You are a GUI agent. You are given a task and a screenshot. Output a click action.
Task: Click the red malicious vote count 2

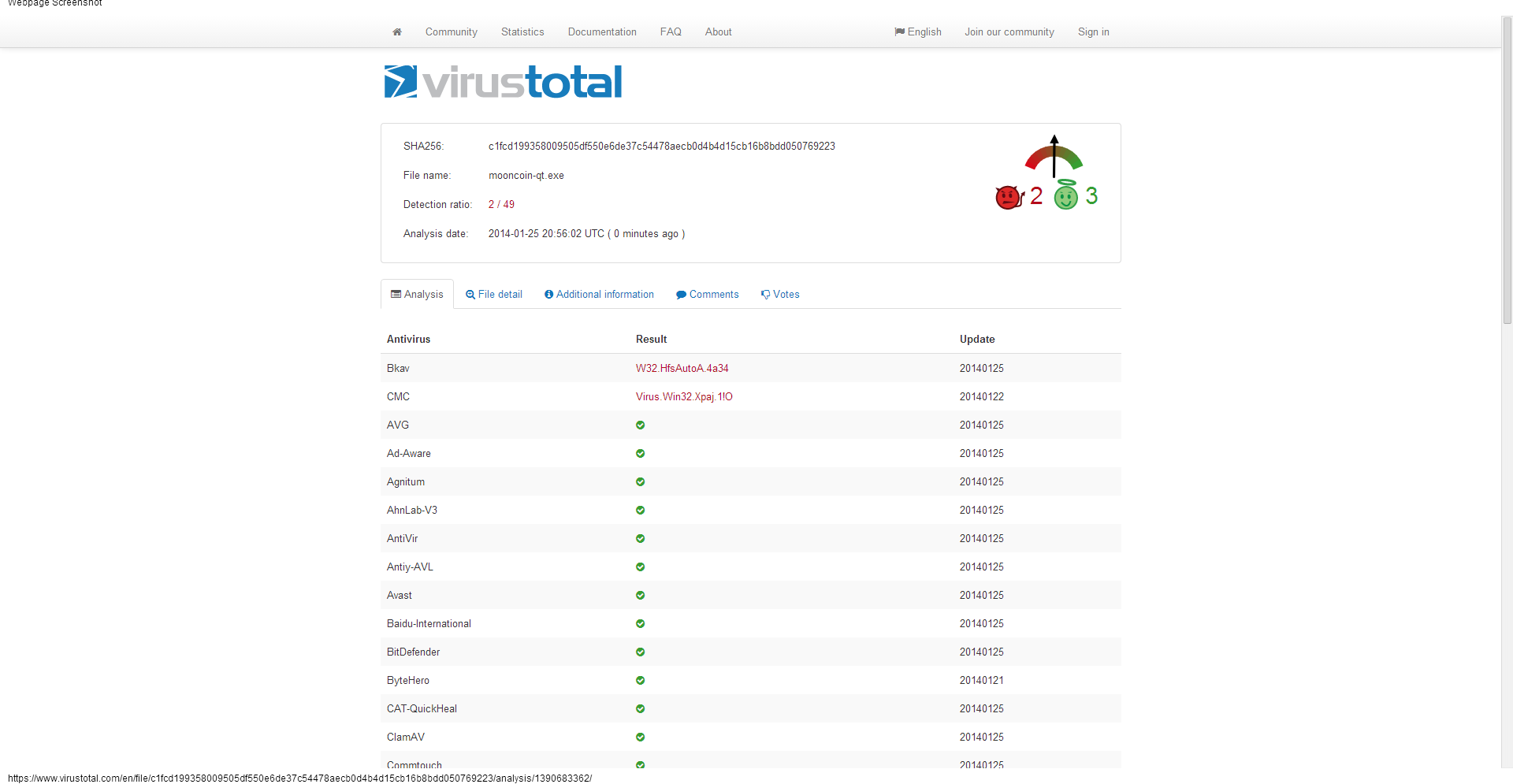pos(1036,196)
